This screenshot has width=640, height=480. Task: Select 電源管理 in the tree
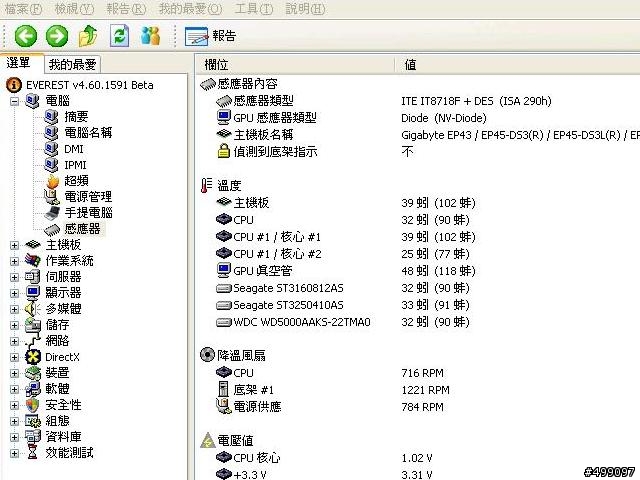click(x=88, y=196)
